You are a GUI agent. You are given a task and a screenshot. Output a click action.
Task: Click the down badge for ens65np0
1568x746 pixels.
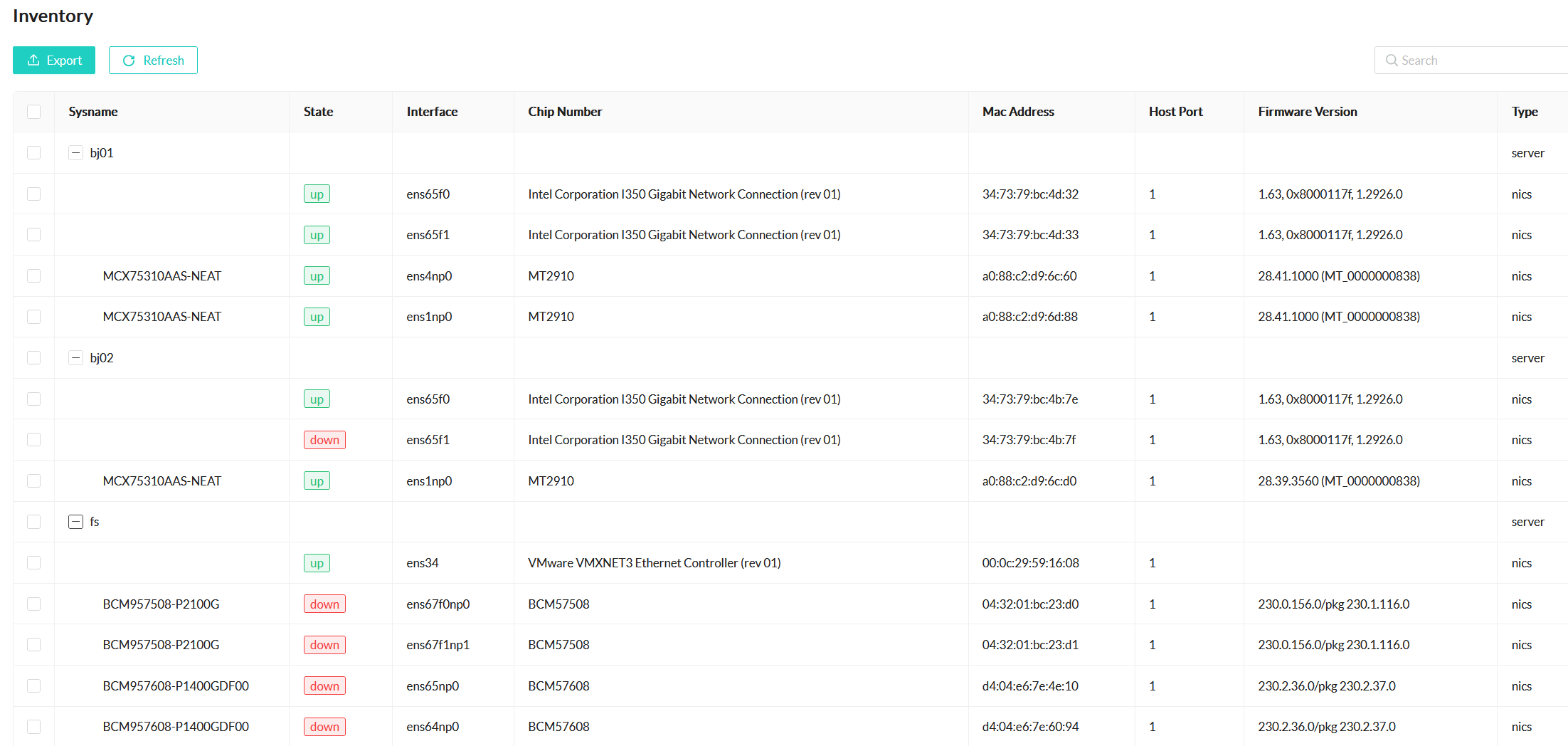pyautogui.click(x=324, y=686)
